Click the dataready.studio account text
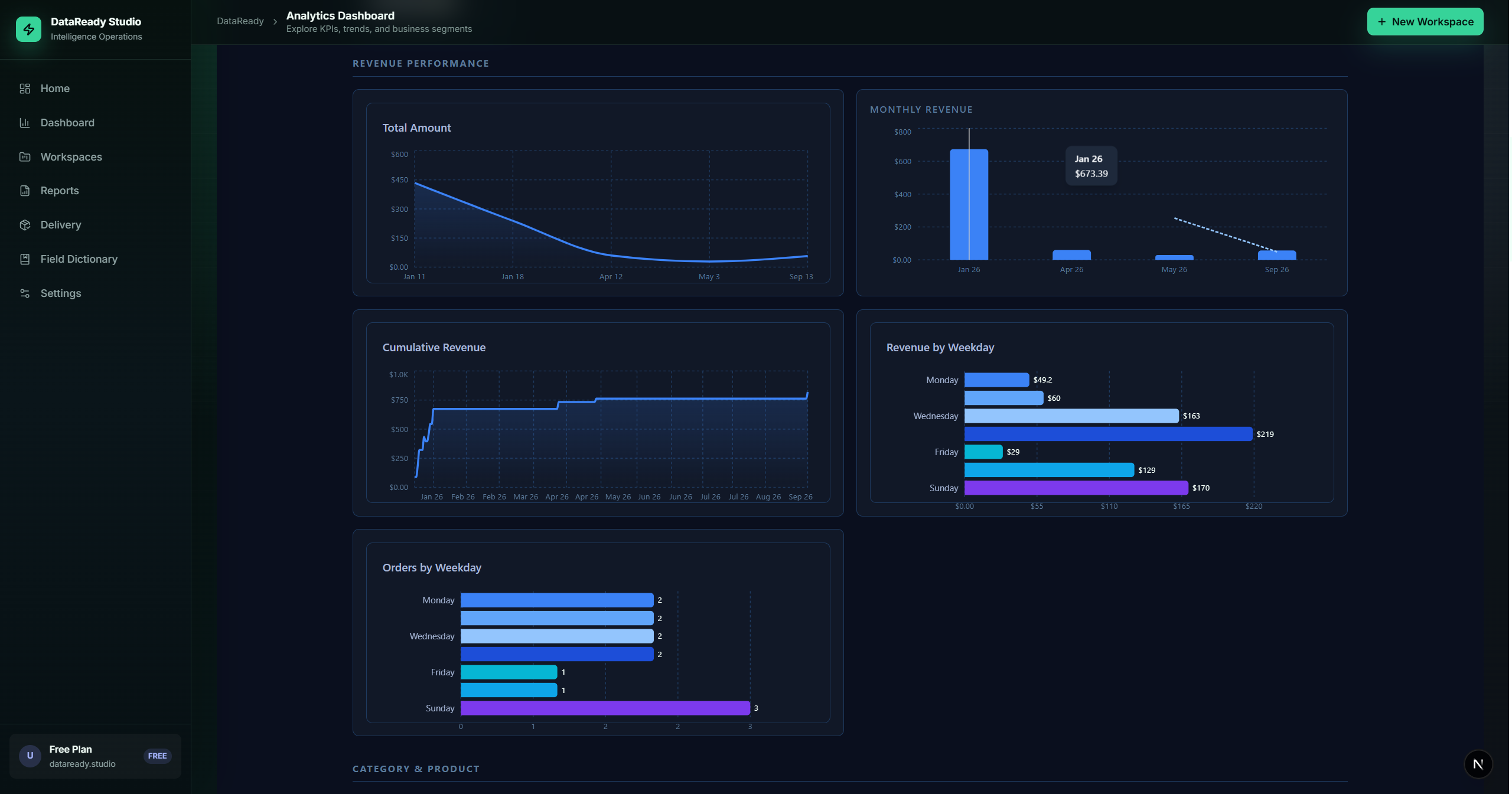Image resolution: width=1512 pixels, height=794 pixels. click(82, 764)
